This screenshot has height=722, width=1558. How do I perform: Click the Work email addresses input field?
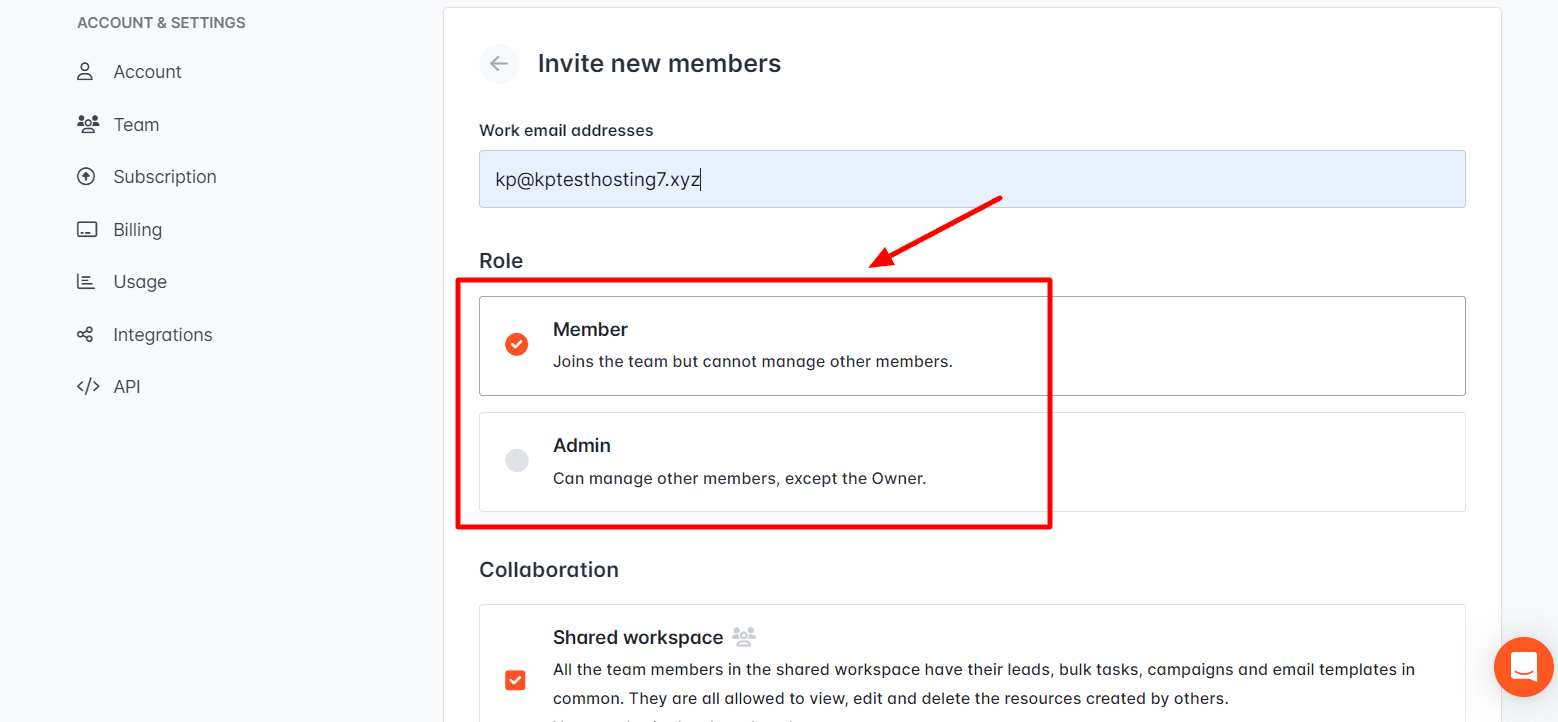[x=971, y=180]
